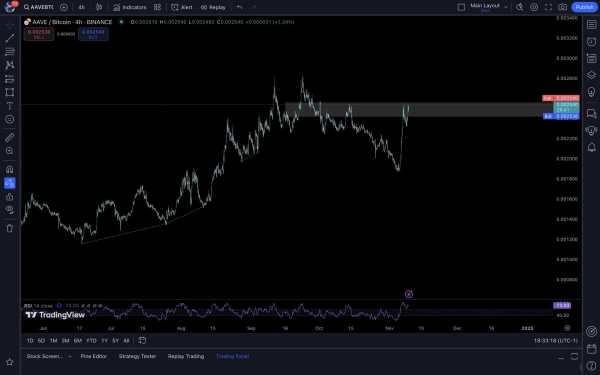Open the candle chart style dropdown
The height and width of the screenshot is (375, 600).
tap(99, 7)
